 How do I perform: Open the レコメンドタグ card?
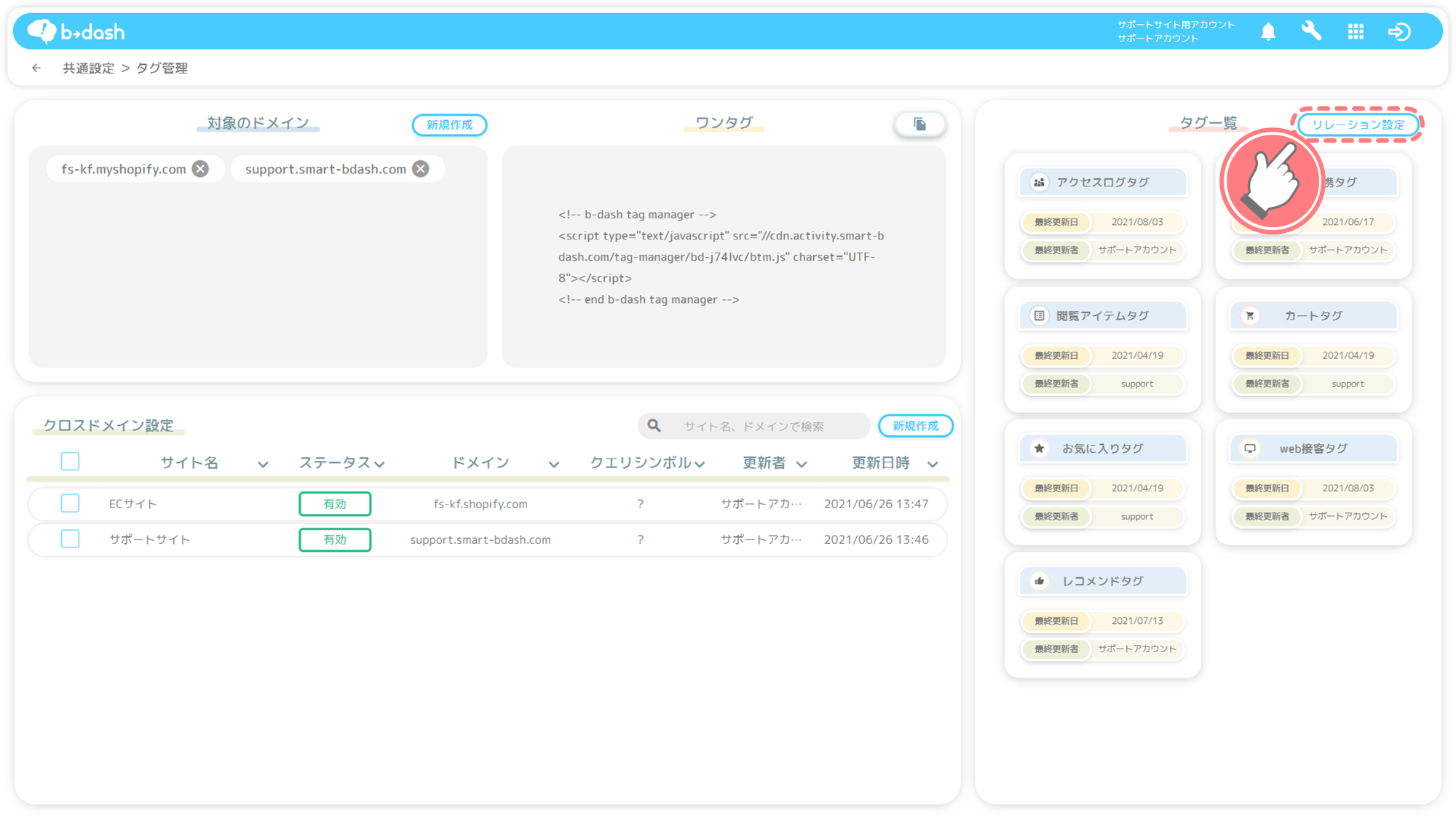coord(1102,615)
